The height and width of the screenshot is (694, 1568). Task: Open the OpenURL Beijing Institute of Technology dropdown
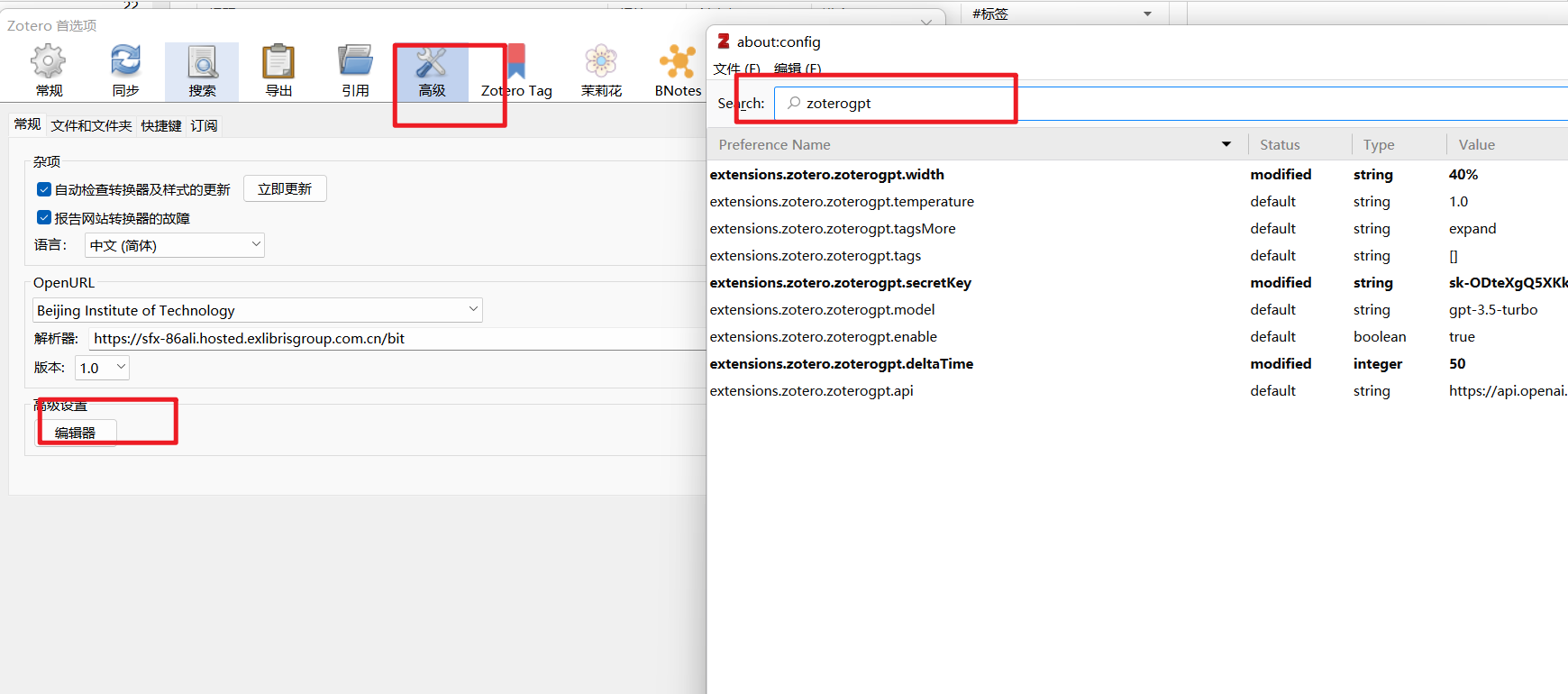tap(258, 310)
